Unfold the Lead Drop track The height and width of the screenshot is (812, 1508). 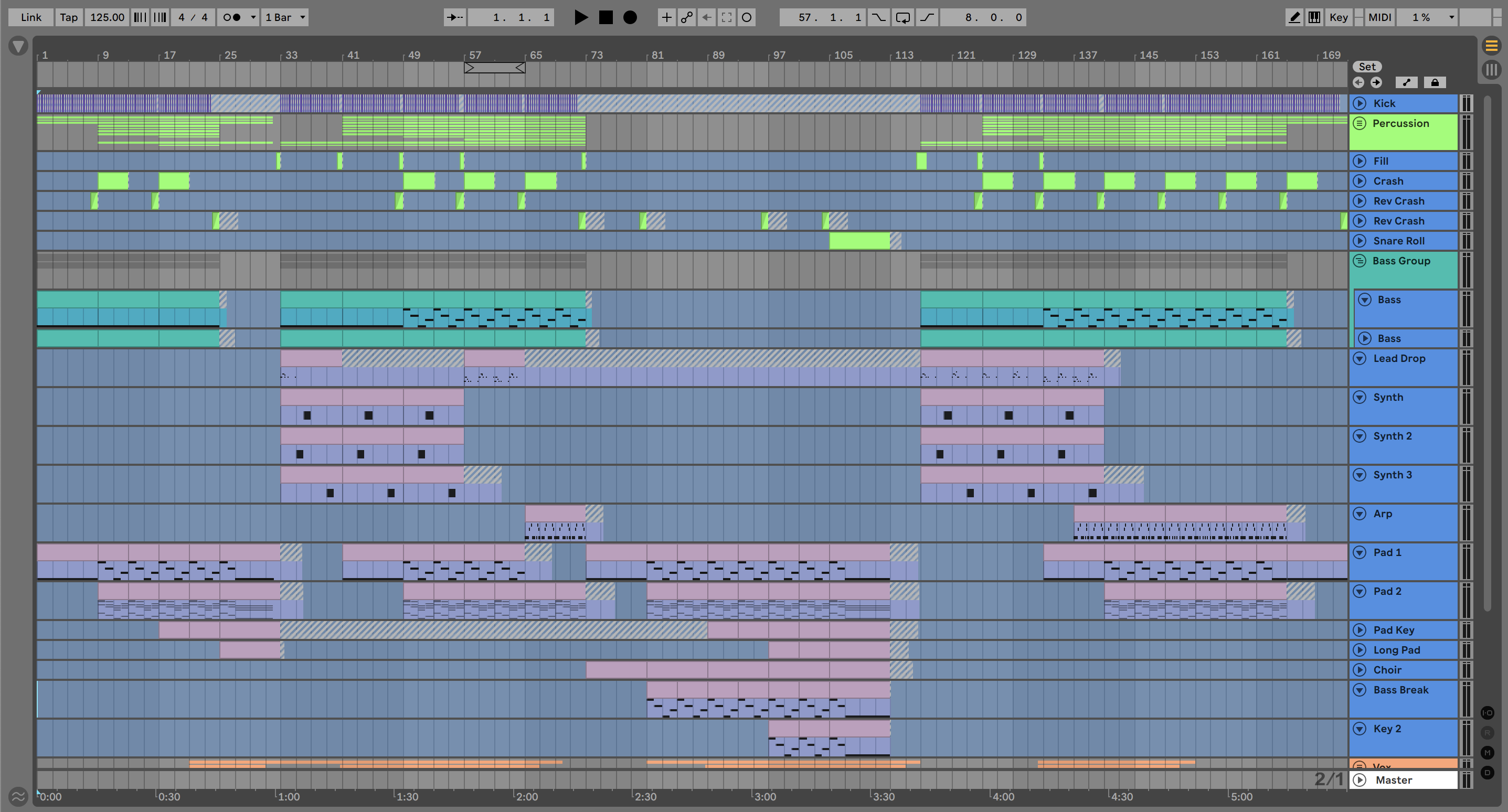[x=1360, y=358]
